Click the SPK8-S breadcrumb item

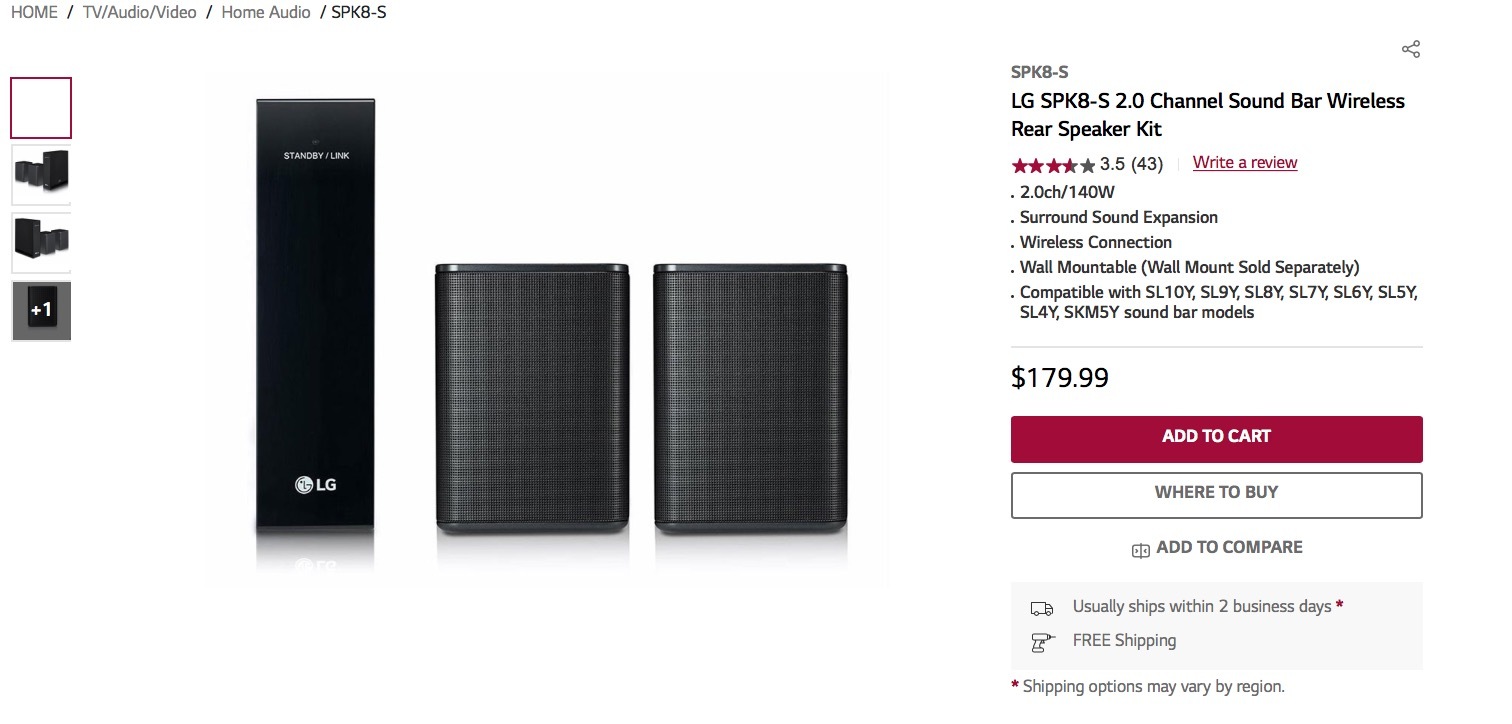pos(358,13)
